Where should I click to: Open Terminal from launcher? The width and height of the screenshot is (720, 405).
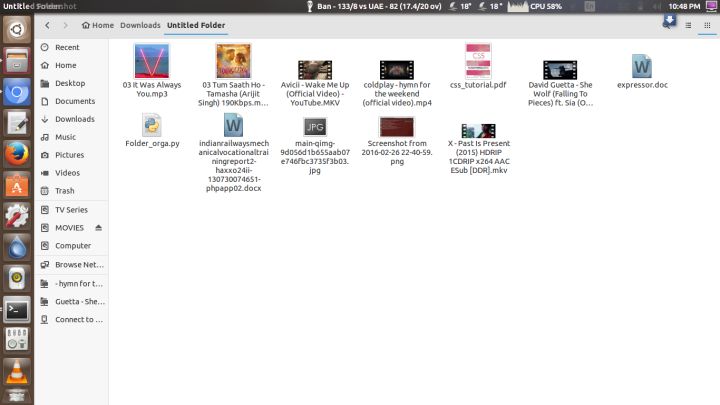pos(17,310)
